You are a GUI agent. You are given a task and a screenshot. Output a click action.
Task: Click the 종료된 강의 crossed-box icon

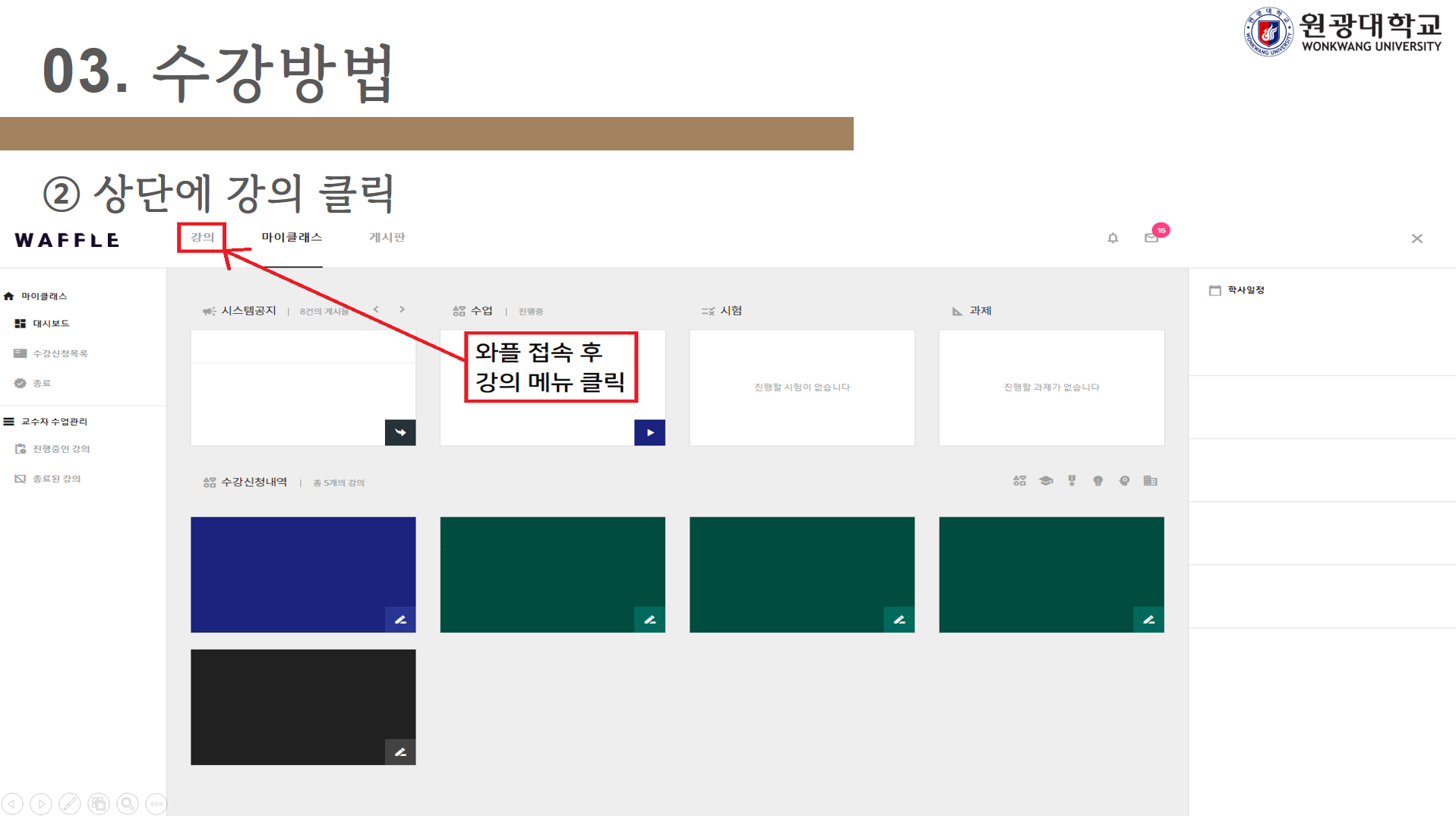click(20, 479)
